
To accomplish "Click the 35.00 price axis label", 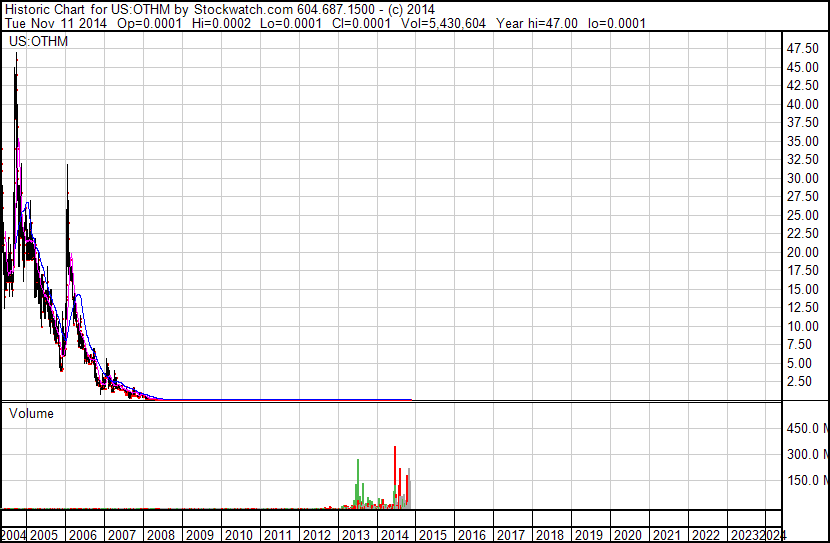I will tap(803, 141).
